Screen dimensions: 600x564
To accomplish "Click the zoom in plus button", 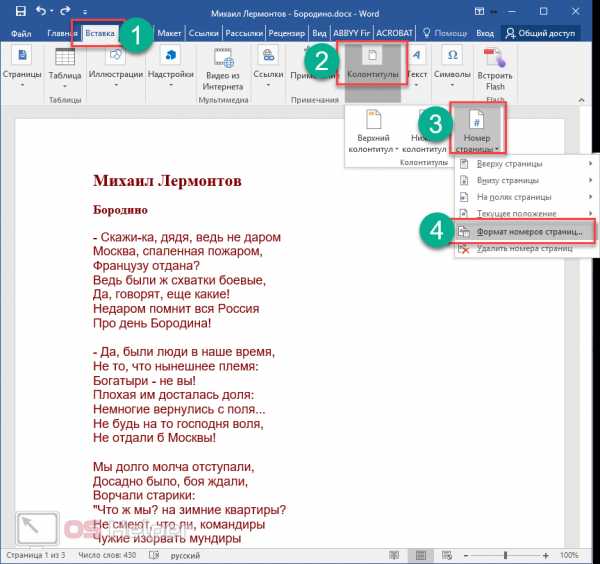I will (545, 556).
